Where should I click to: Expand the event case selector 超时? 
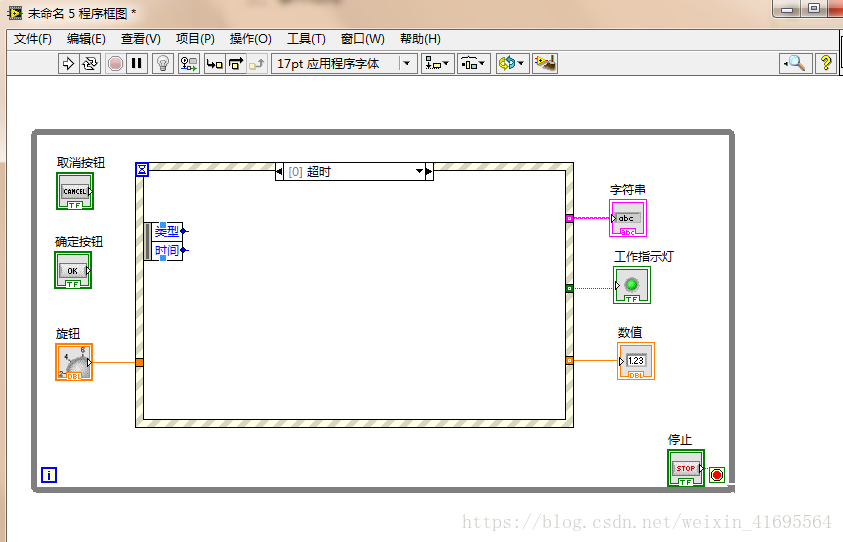(420, 172)
